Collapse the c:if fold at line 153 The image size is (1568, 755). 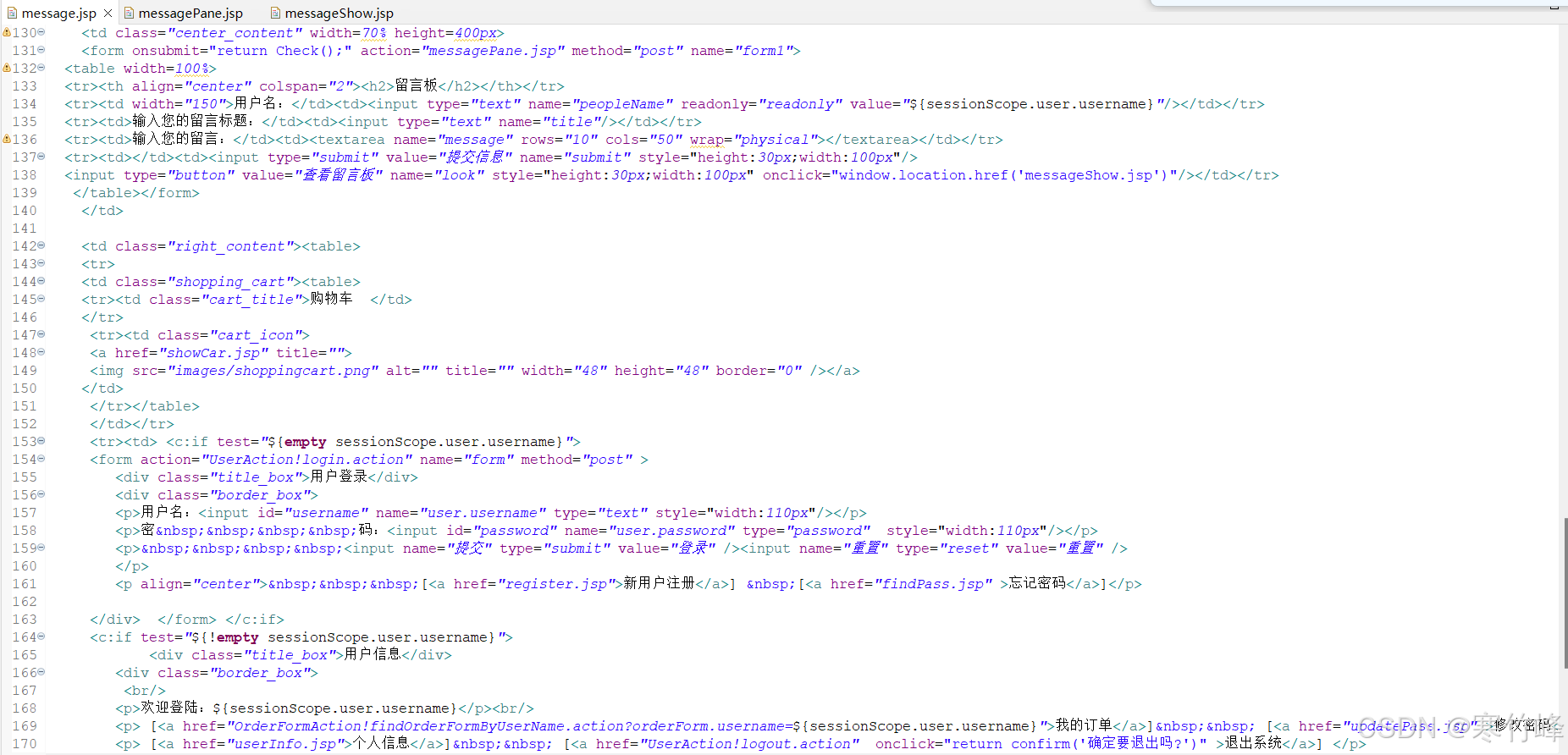[41, 441]
